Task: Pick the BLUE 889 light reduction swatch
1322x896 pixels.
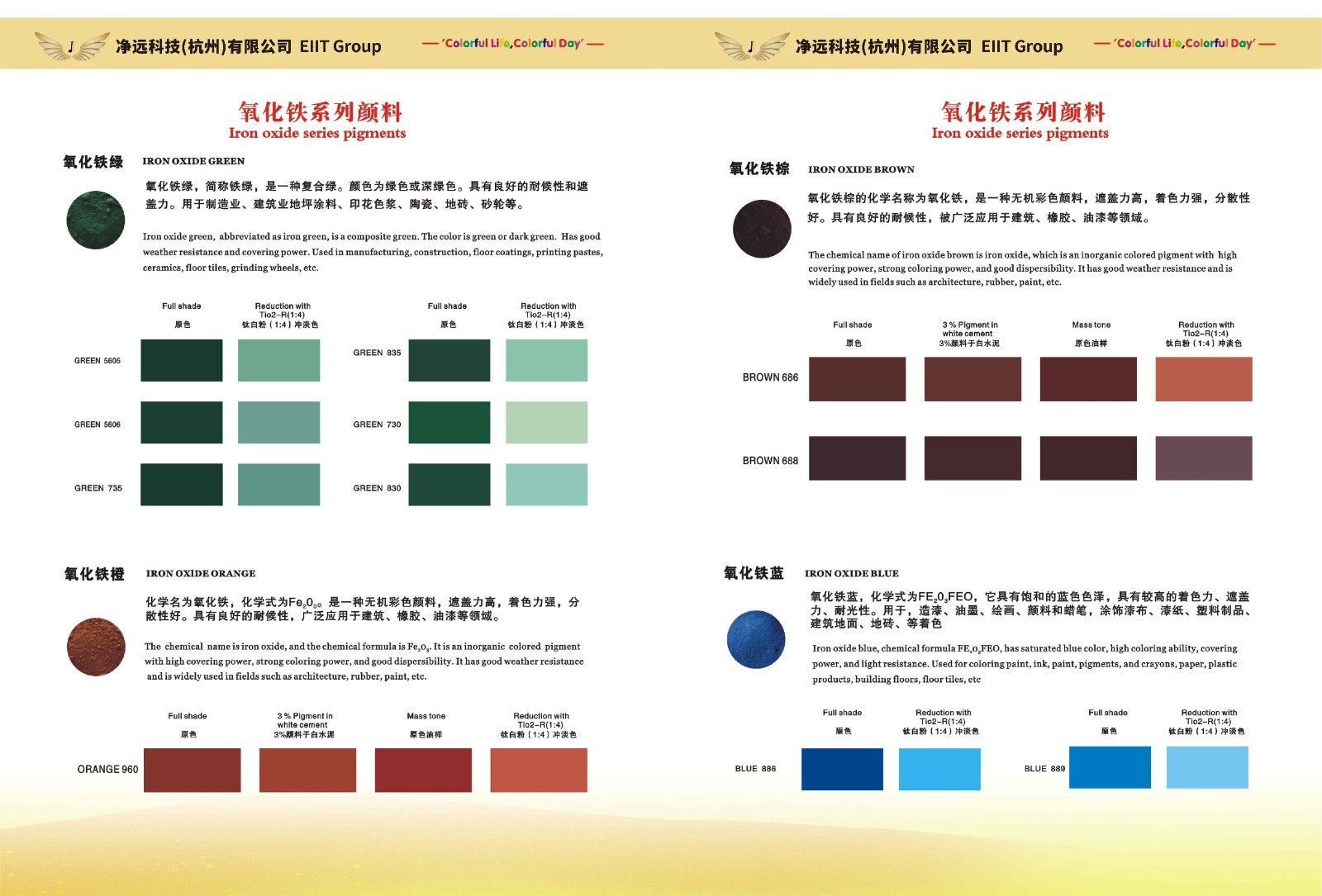Action: 1206,767
